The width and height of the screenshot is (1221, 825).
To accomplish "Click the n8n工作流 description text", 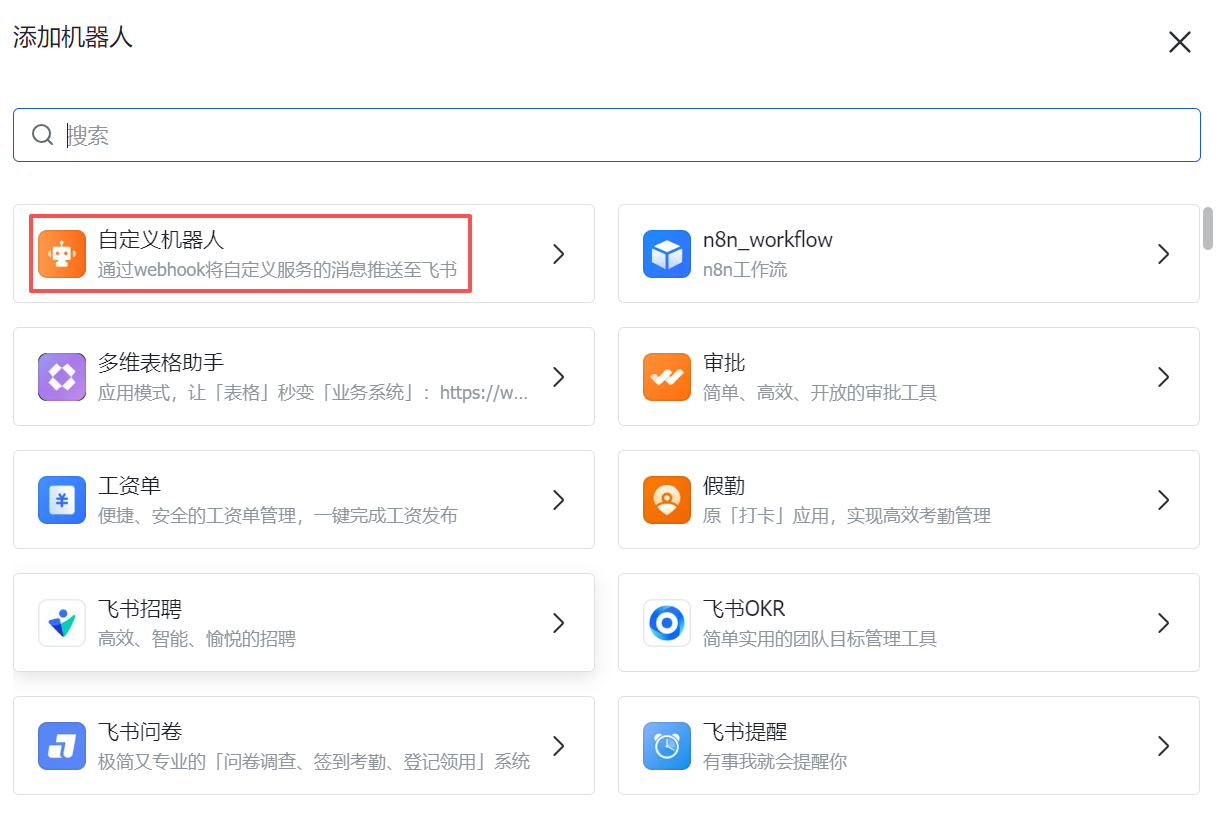I will tap(745, 270).
